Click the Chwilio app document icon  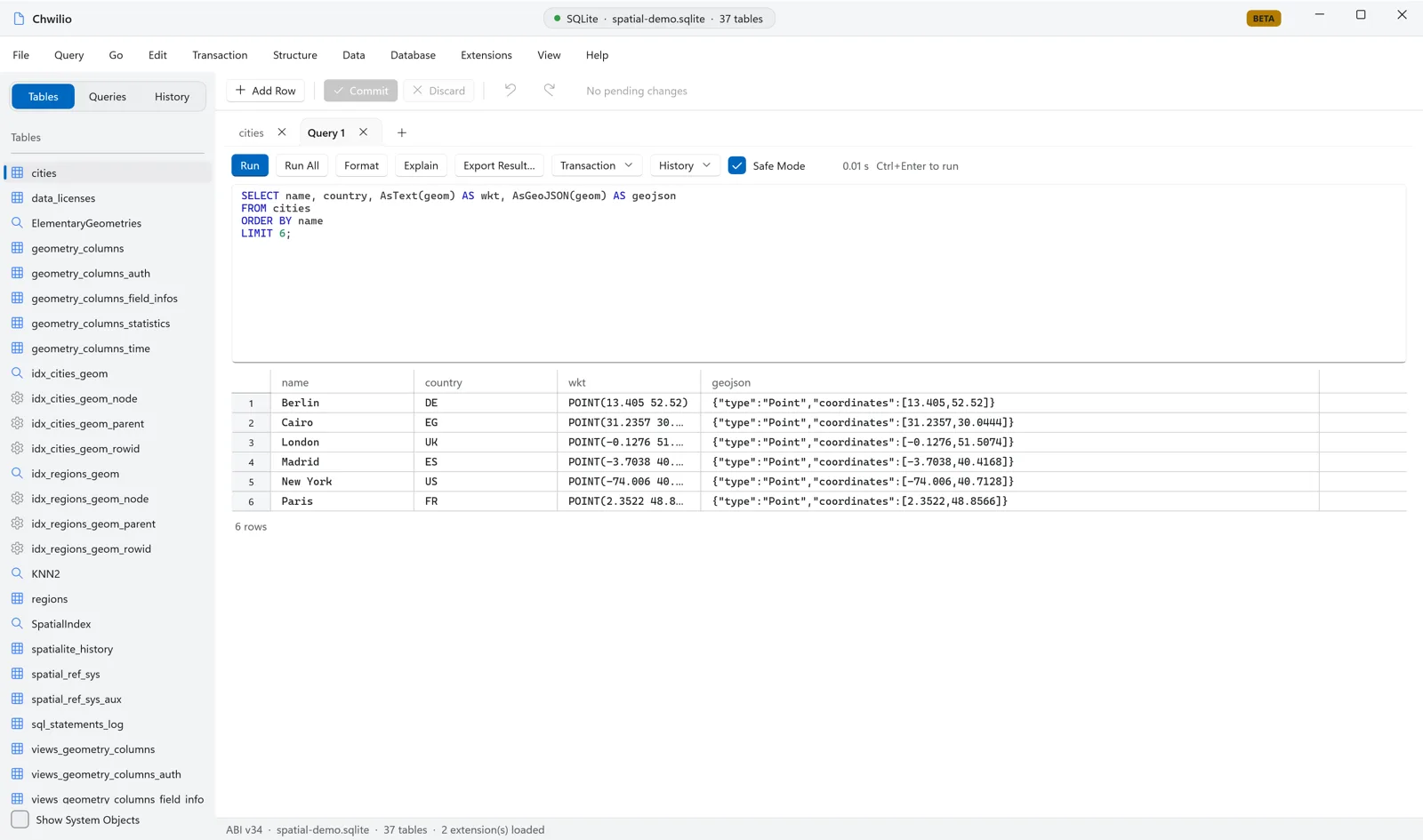click(x=19, y=19)
